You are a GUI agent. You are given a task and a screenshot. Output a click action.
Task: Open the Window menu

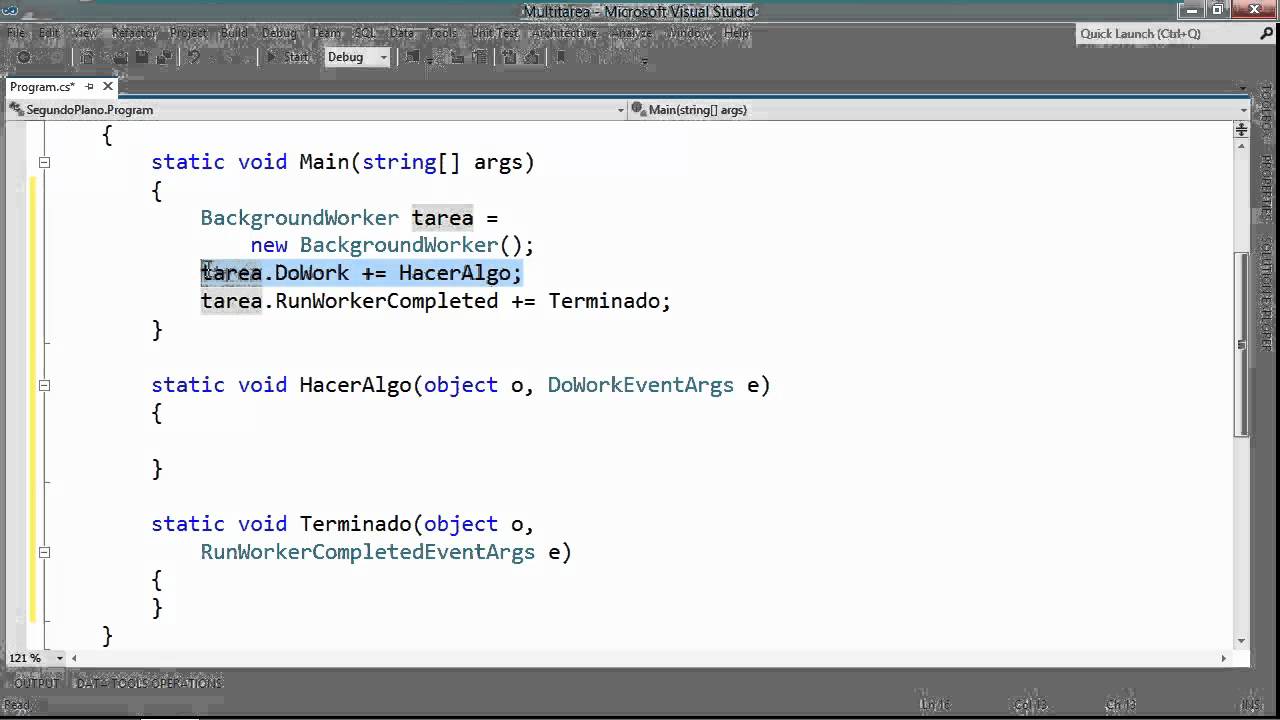click(687, 33)
